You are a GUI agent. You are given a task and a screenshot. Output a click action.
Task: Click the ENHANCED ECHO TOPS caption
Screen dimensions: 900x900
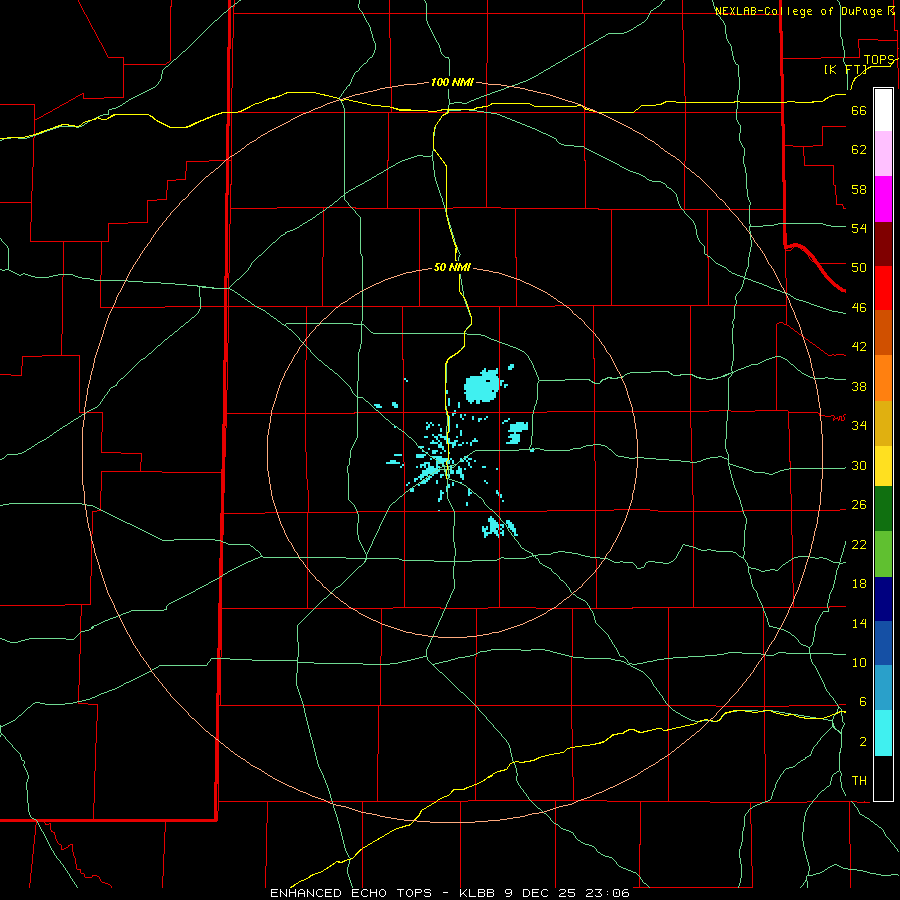point(351,893)
